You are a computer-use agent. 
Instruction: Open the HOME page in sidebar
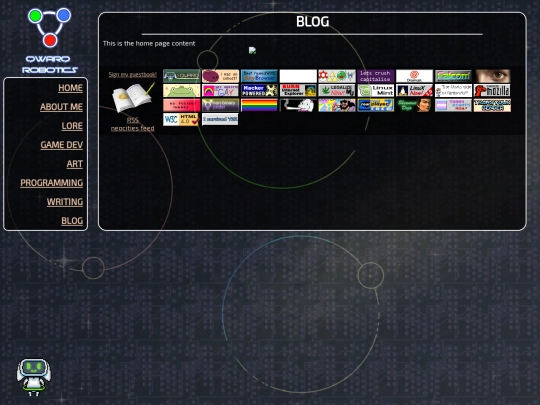coord(70,88)
